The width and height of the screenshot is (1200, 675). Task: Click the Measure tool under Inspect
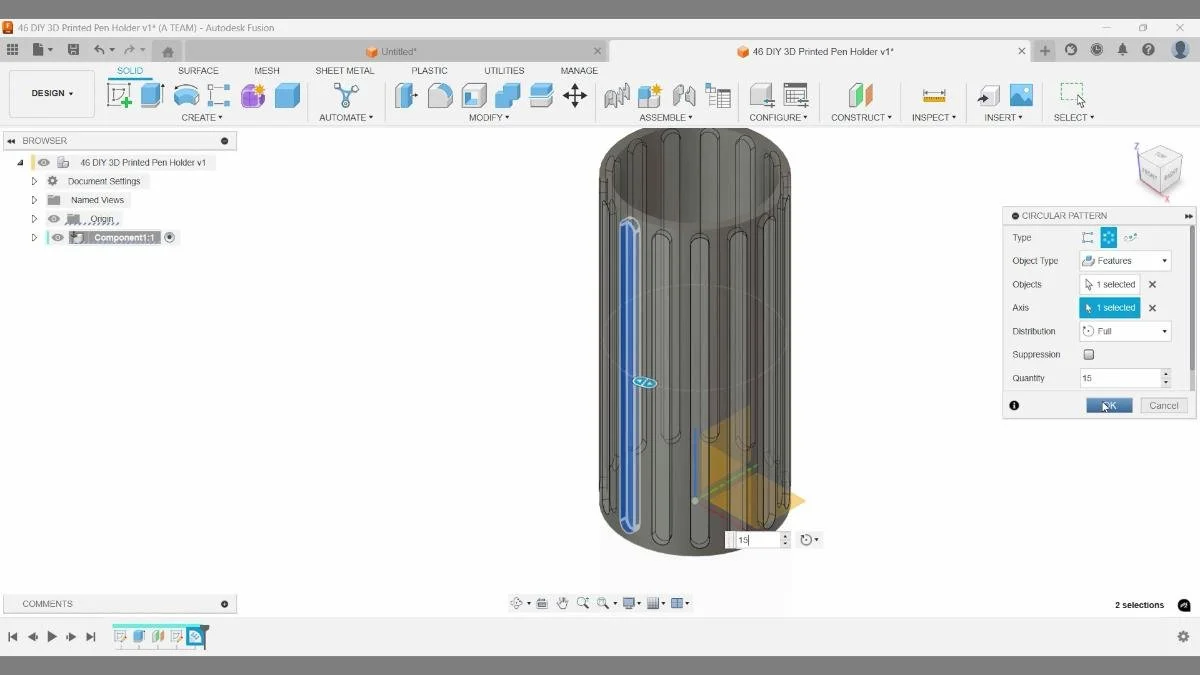click(x=933, y=95)
